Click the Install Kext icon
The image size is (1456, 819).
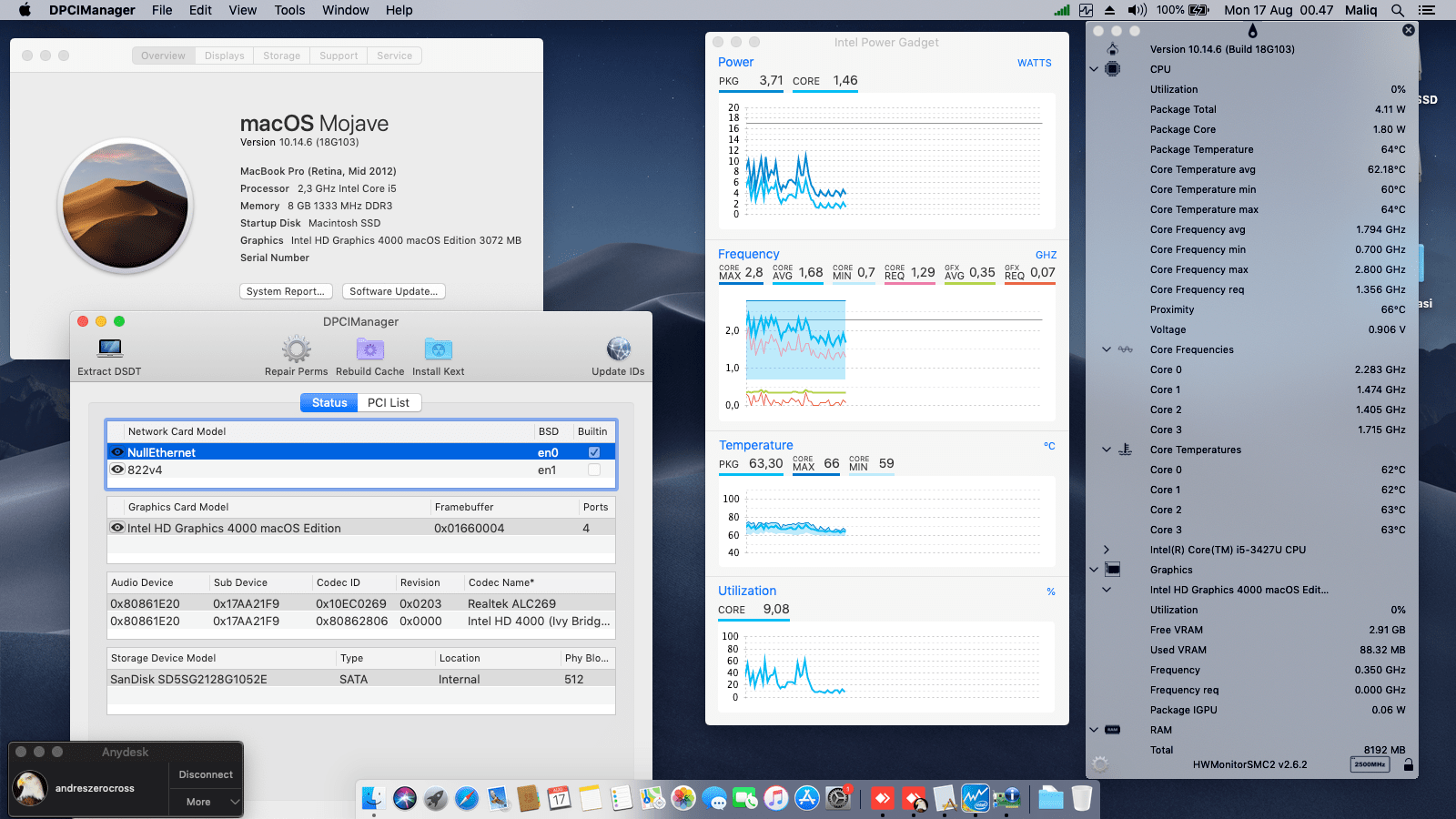(x=438, y=348)
